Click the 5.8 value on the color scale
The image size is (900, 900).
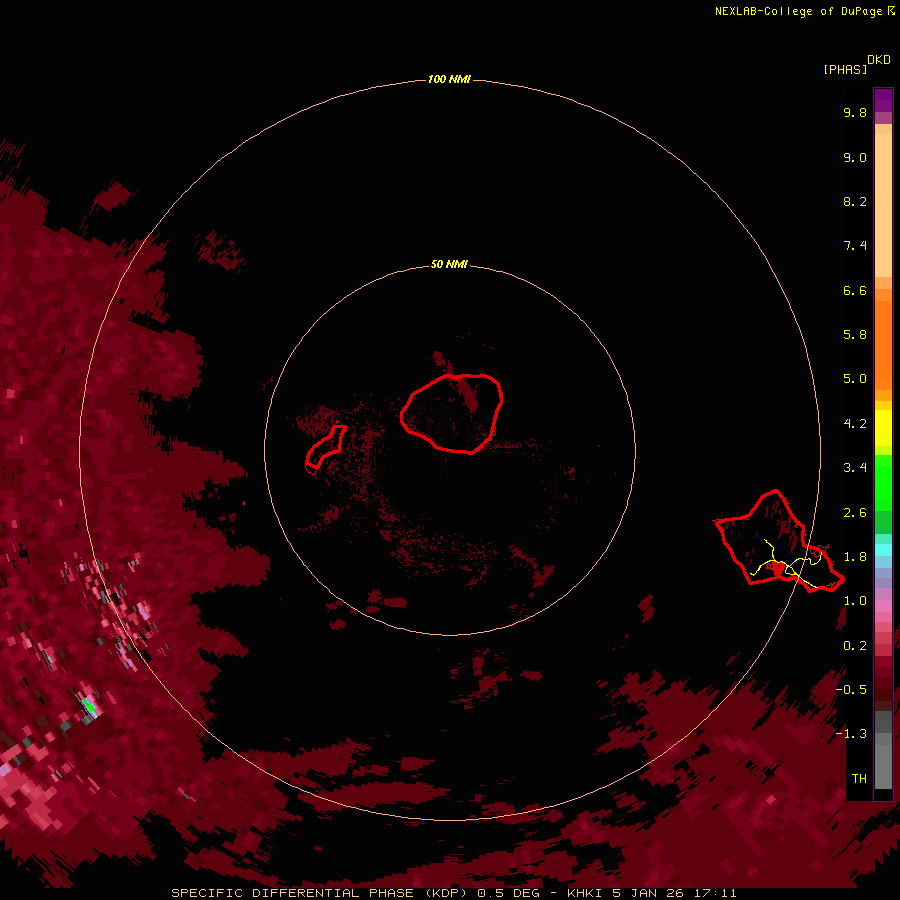[855, 335]
